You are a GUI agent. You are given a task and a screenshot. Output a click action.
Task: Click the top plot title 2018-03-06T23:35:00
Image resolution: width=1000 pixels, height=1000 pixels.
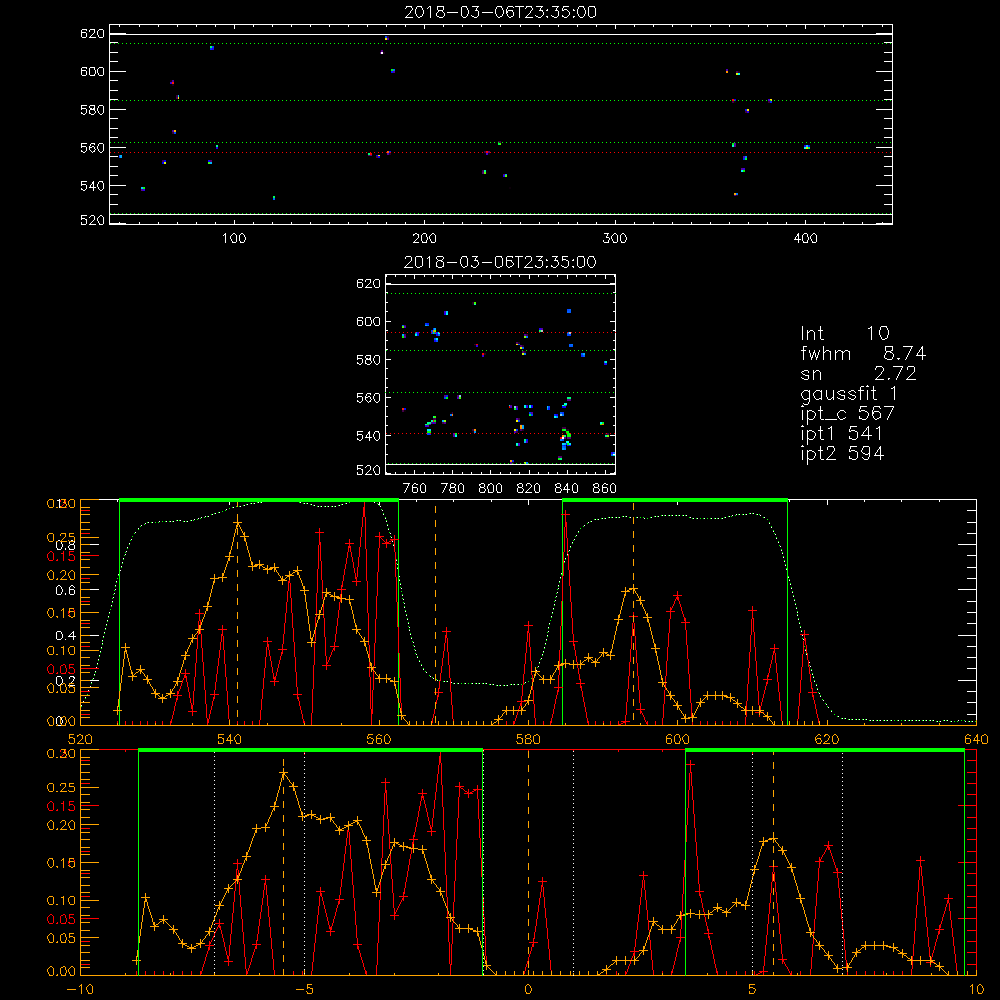500,12
